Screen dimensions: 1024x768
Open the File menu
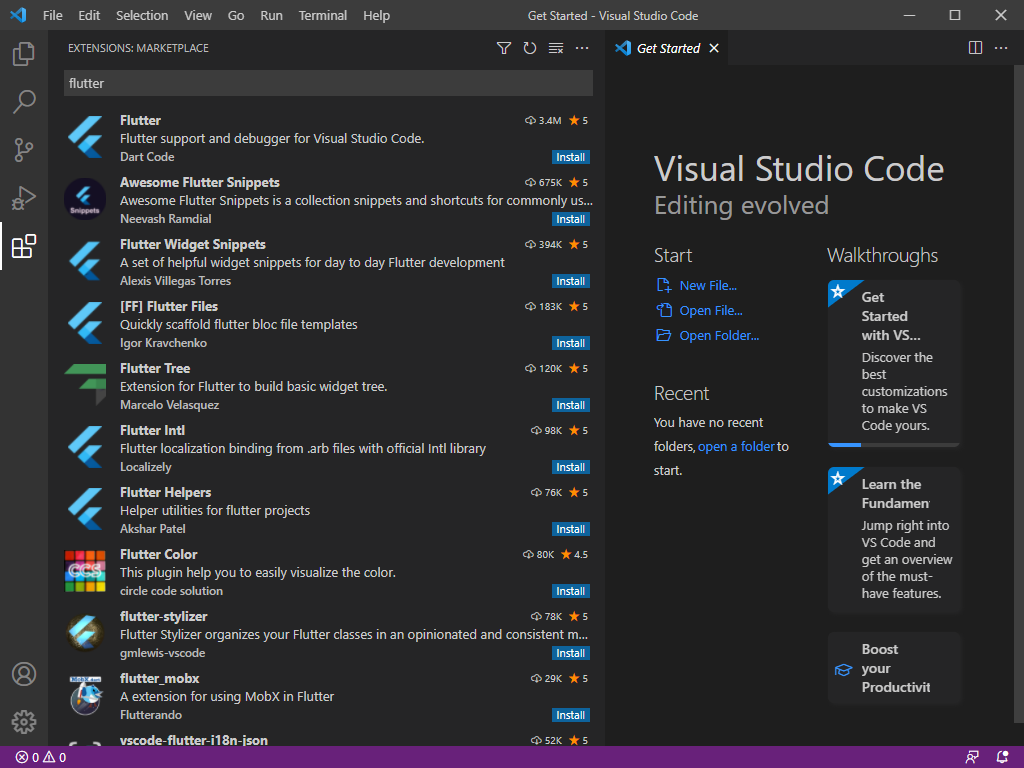(52, 16)
